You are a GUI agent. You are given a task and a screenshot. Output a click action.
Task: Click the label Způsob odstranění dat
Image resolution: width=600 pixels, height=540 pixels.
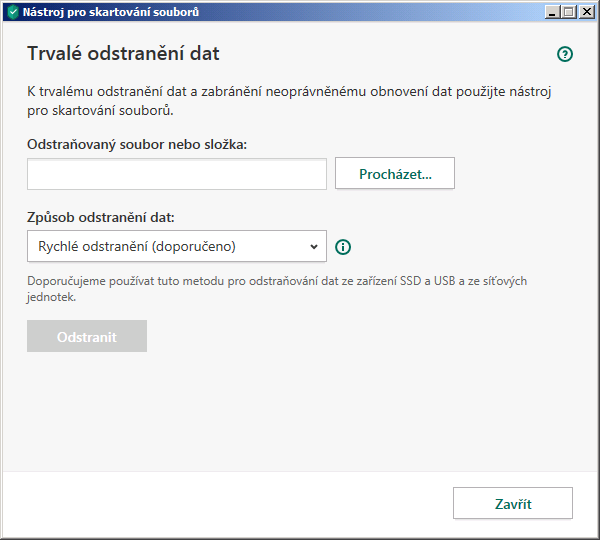(x=101, y=217)
